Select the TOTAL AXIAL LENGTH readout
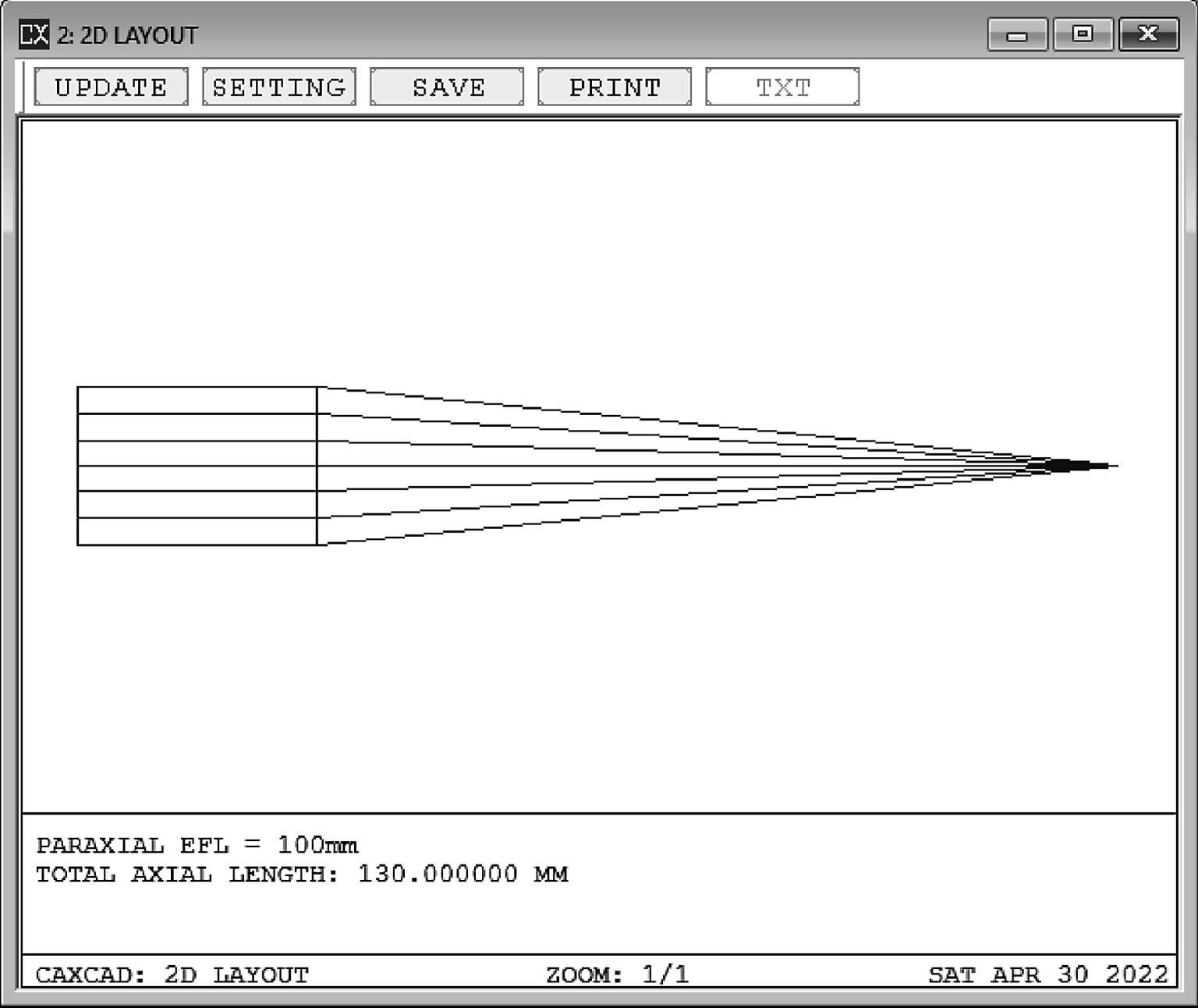Viewport: 1198px width, 1008px height. (302, 874)
